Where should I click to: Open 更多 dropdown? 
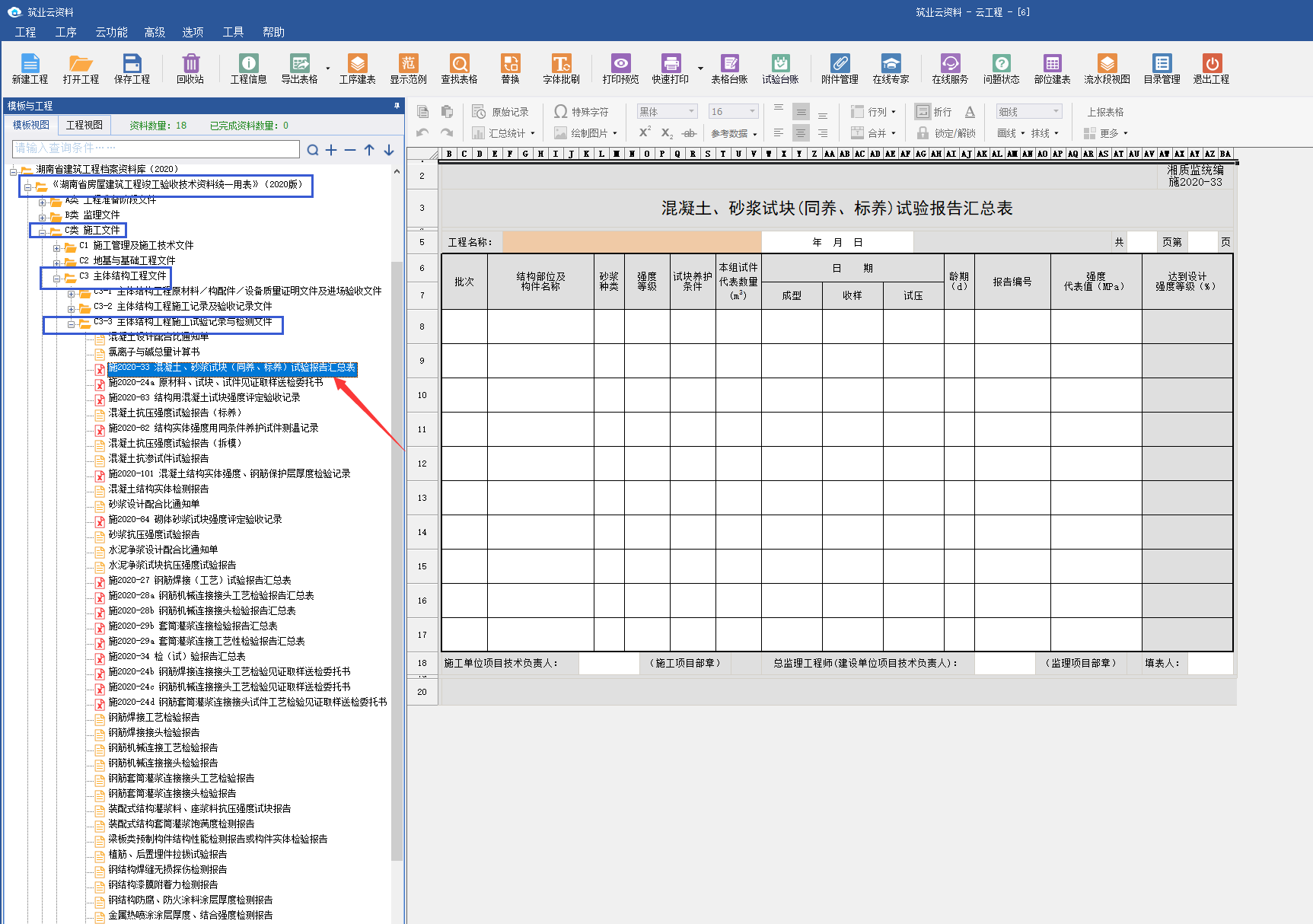point(1106,132)
